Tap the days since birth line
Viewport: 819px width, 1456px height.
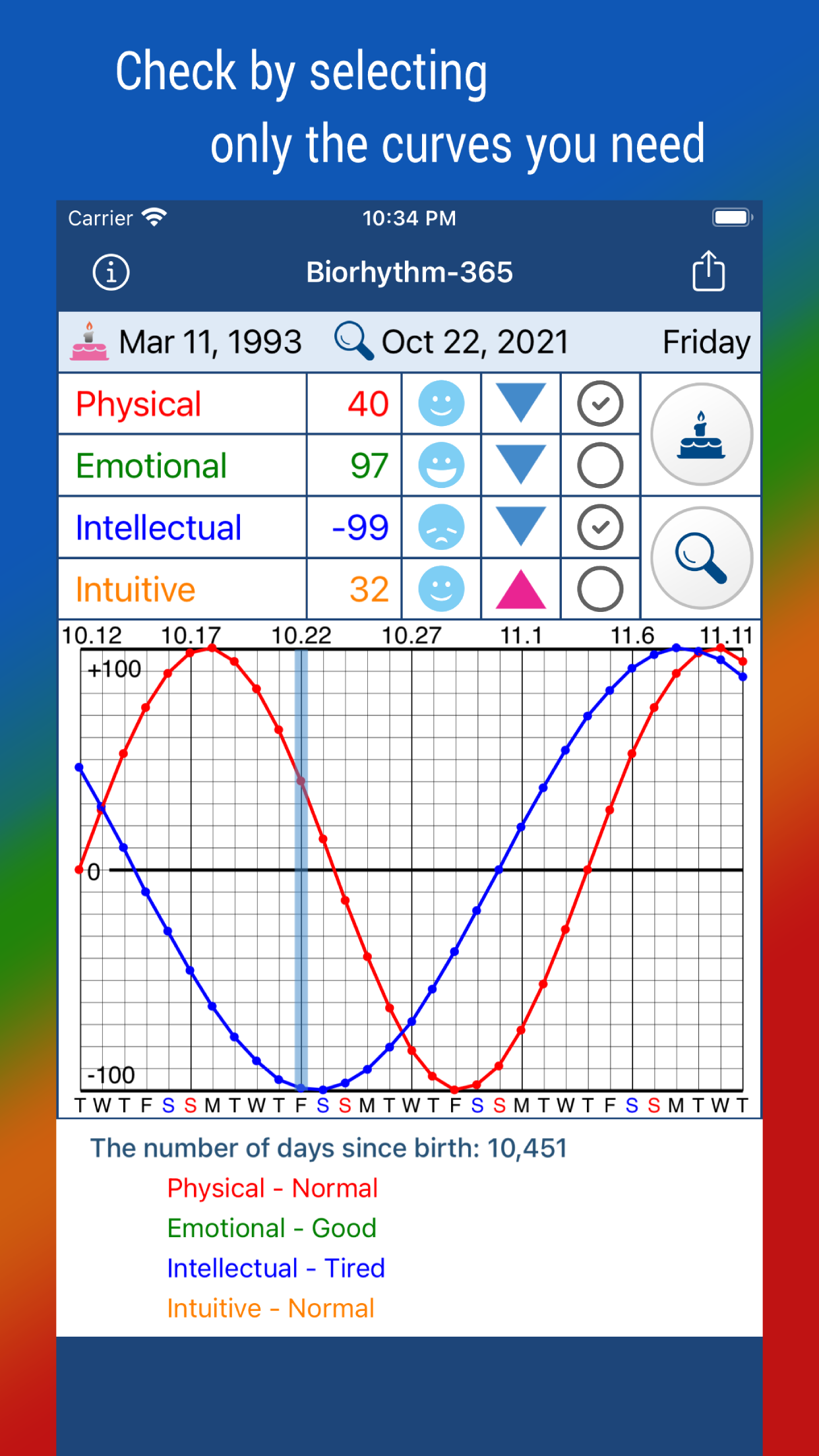[x=328, y=1148]
